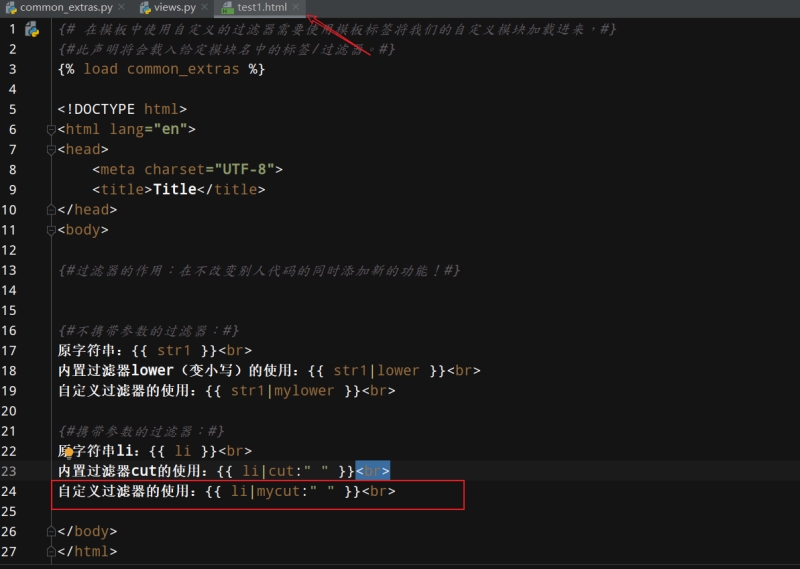The height and width of the screenshot is (569, 800).
Task: Close the common_extras.py tab
Action: tap(121, 7)
